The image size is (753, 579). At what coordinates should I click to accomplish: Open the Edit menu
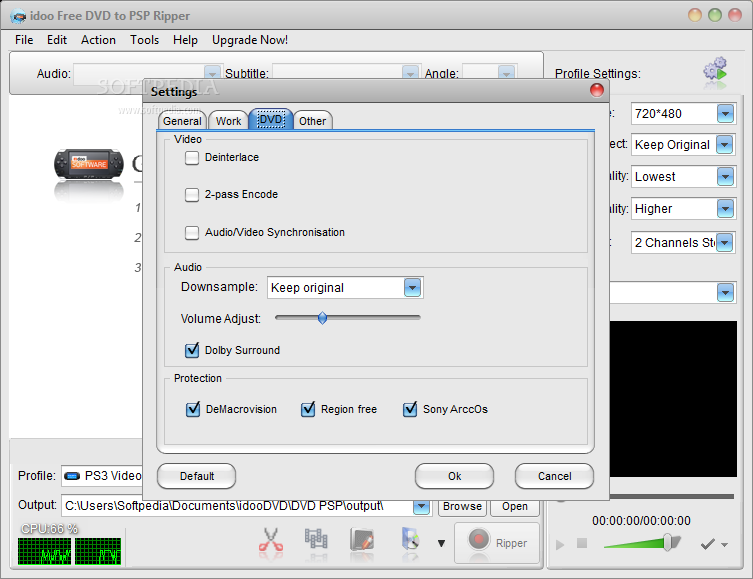click(x=57, y=40)
